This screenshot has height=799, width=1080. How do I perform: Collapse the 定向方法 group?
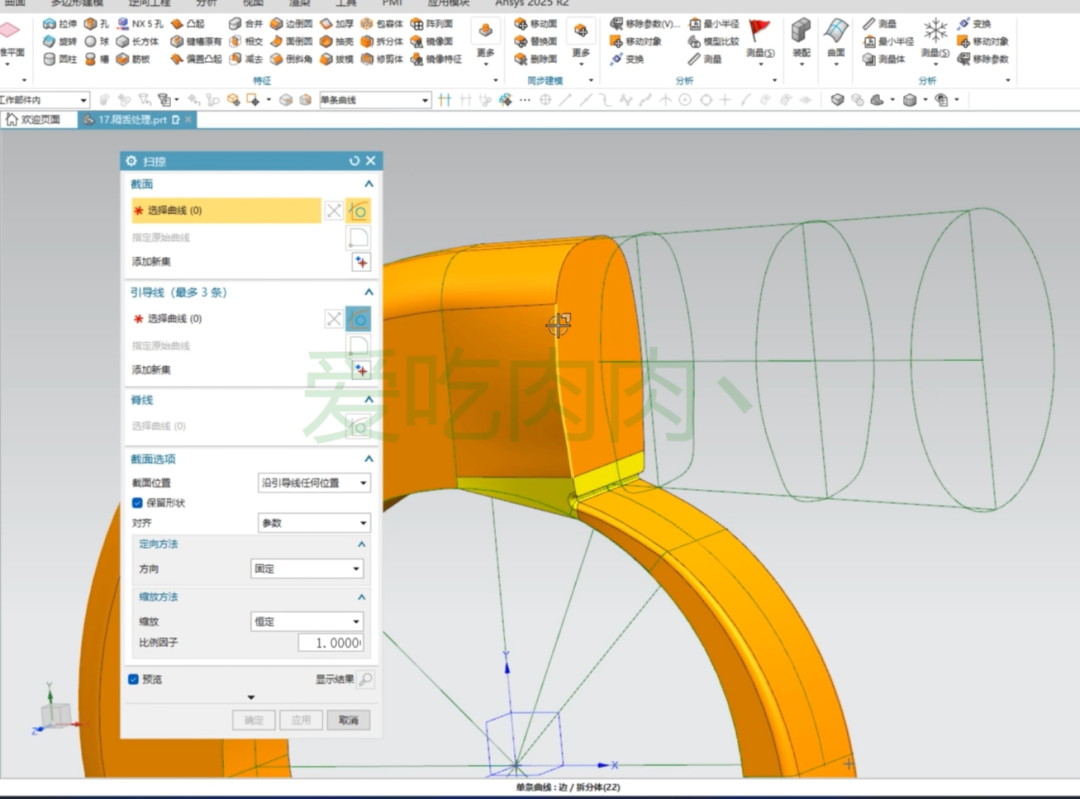[362, 544]
